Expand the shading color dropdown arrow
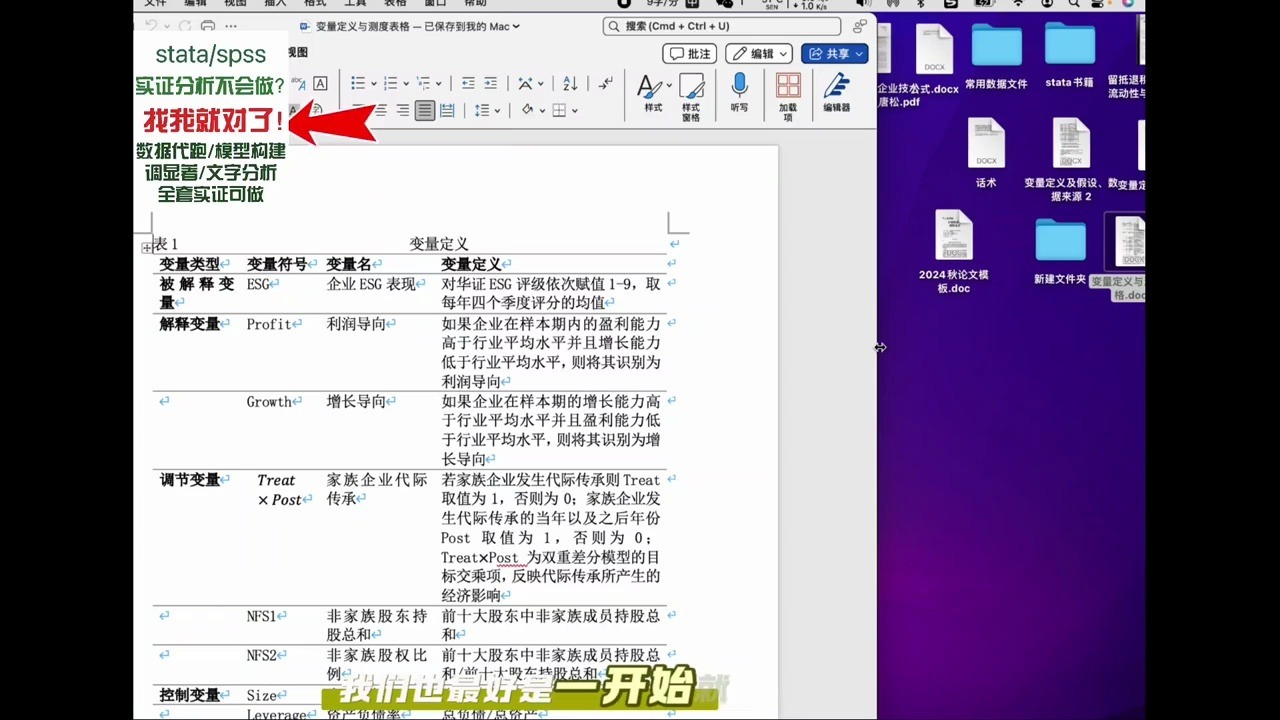Image resolution: width=1280 pixels, height=720 pixels. pos(542,111)
